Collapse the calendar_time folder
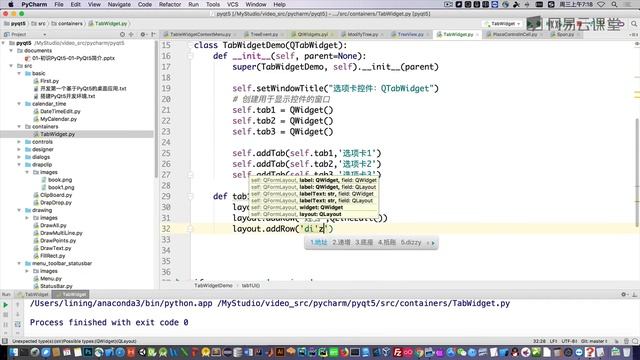Viewport: 640px width, 360px height. pyautogui.click(x=19, y=104)
